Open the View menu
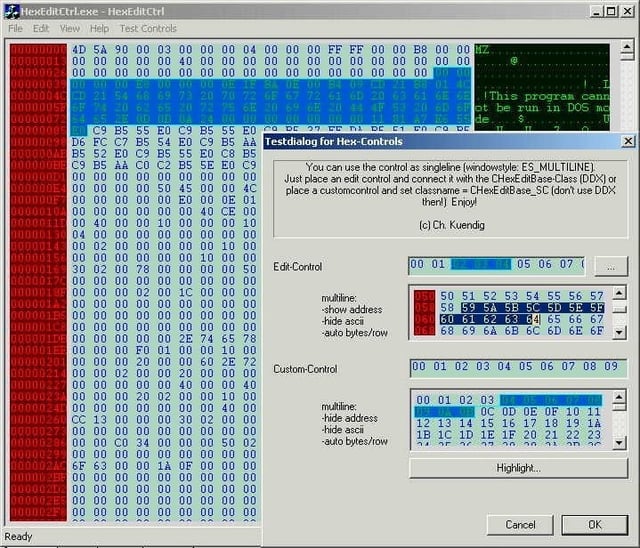 click(x=70, y=29)
